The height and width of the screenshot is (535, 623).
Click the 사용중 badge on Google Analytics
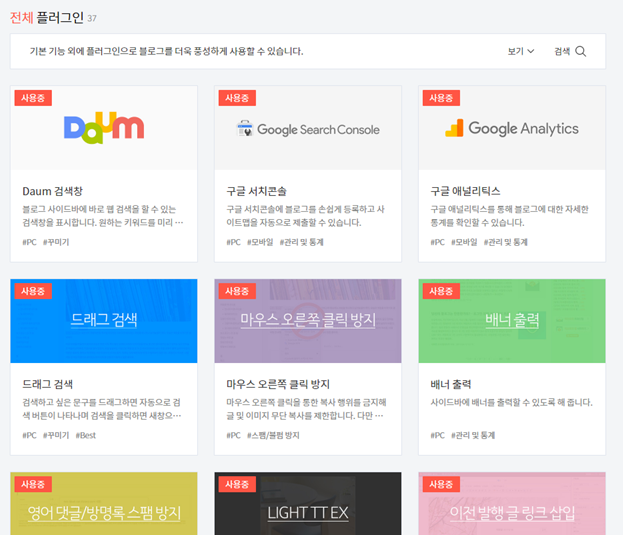(441, 98)
